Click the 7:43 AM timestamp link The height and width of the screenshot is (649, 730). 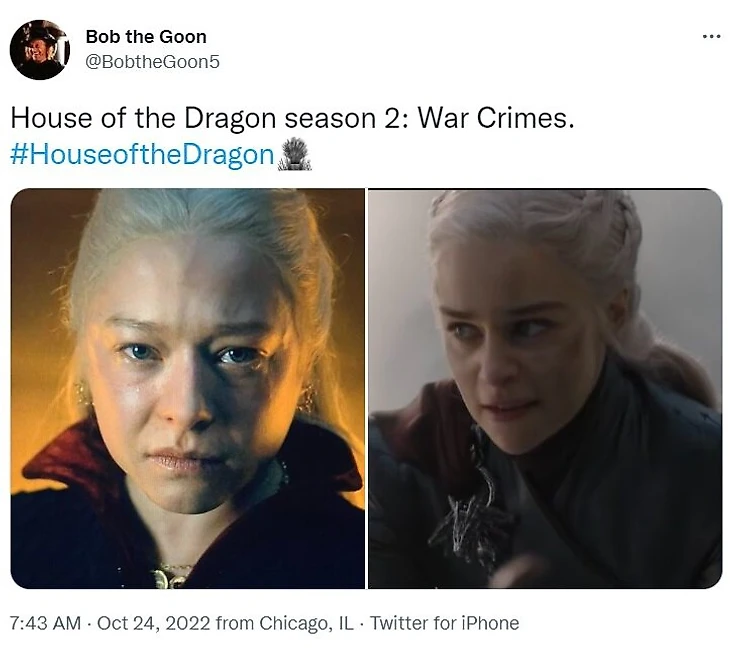tap(45, 623)
